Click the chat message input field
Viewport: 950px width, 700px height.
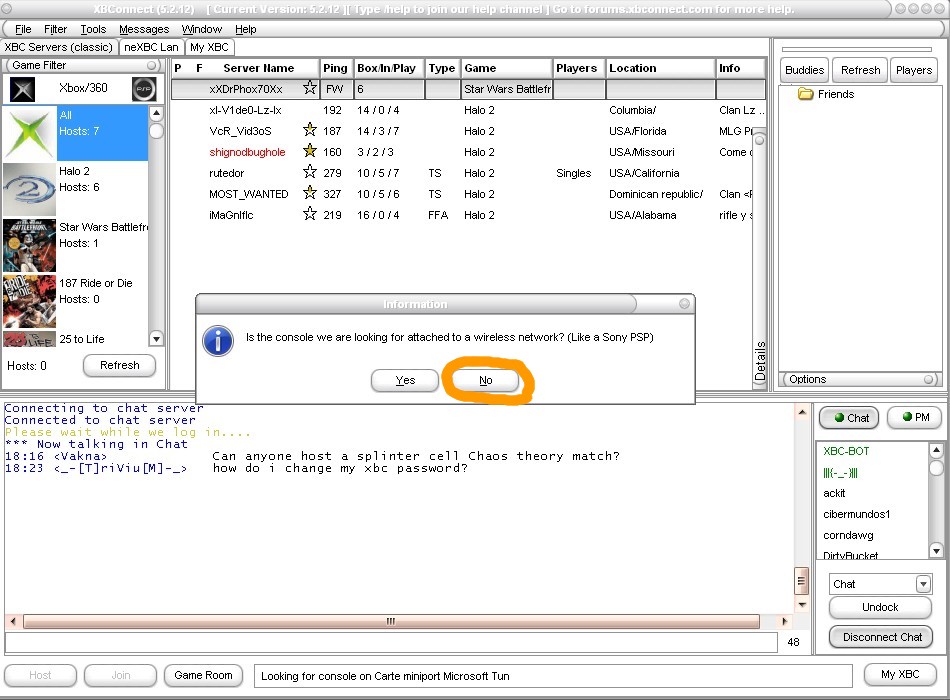[391, 642]
